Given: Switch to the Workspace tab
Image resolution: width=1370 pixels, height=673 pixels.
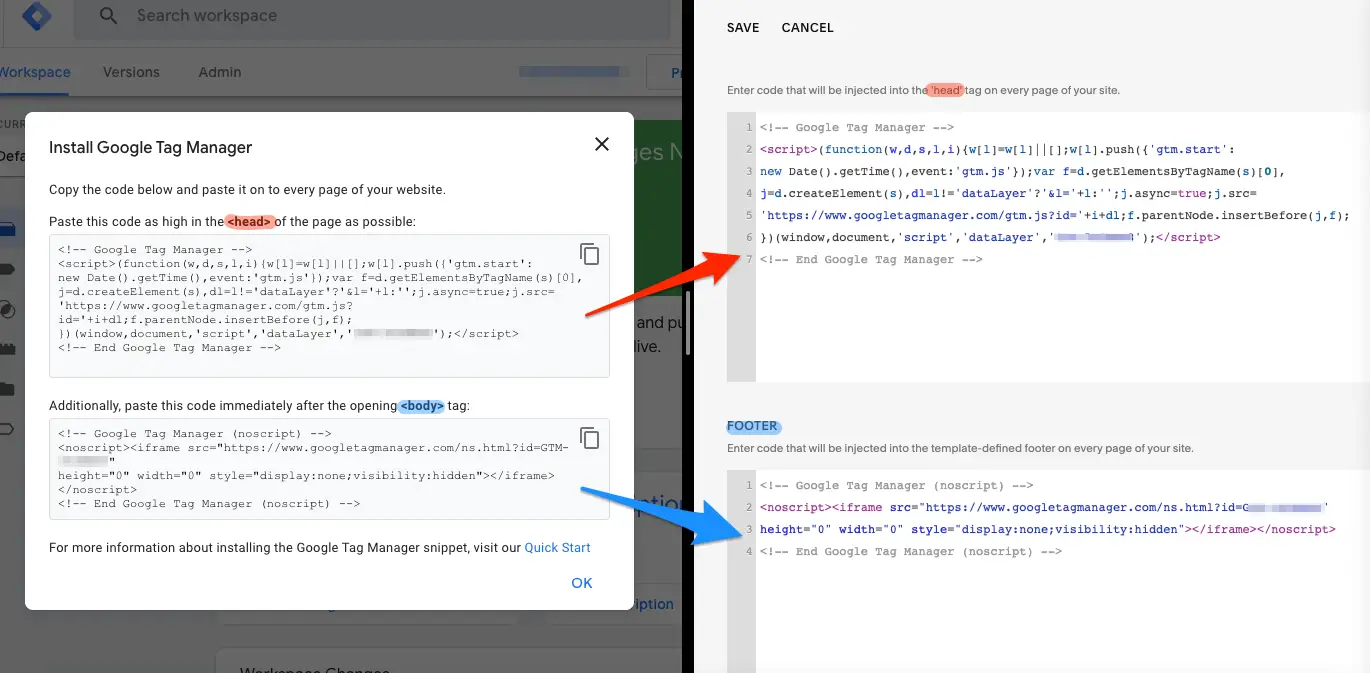Looking at the screenshot, I should coord(35,72).
